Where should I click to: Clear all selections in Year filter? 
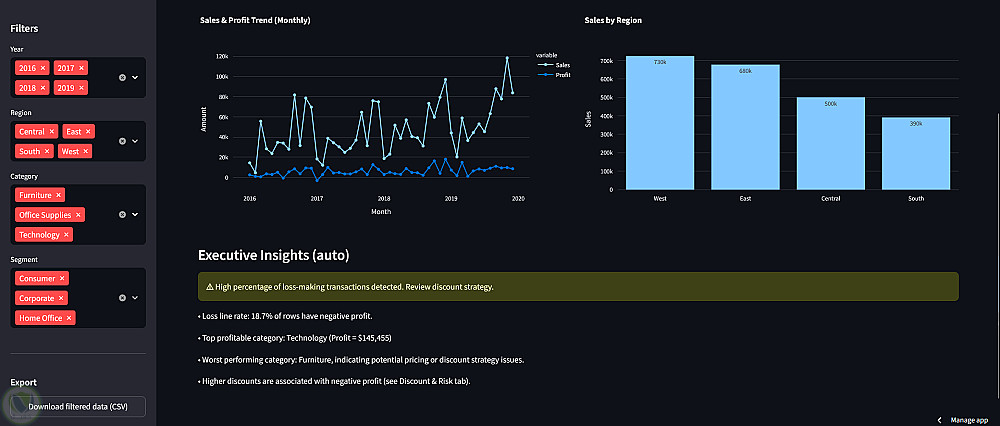tap(122, 77)
